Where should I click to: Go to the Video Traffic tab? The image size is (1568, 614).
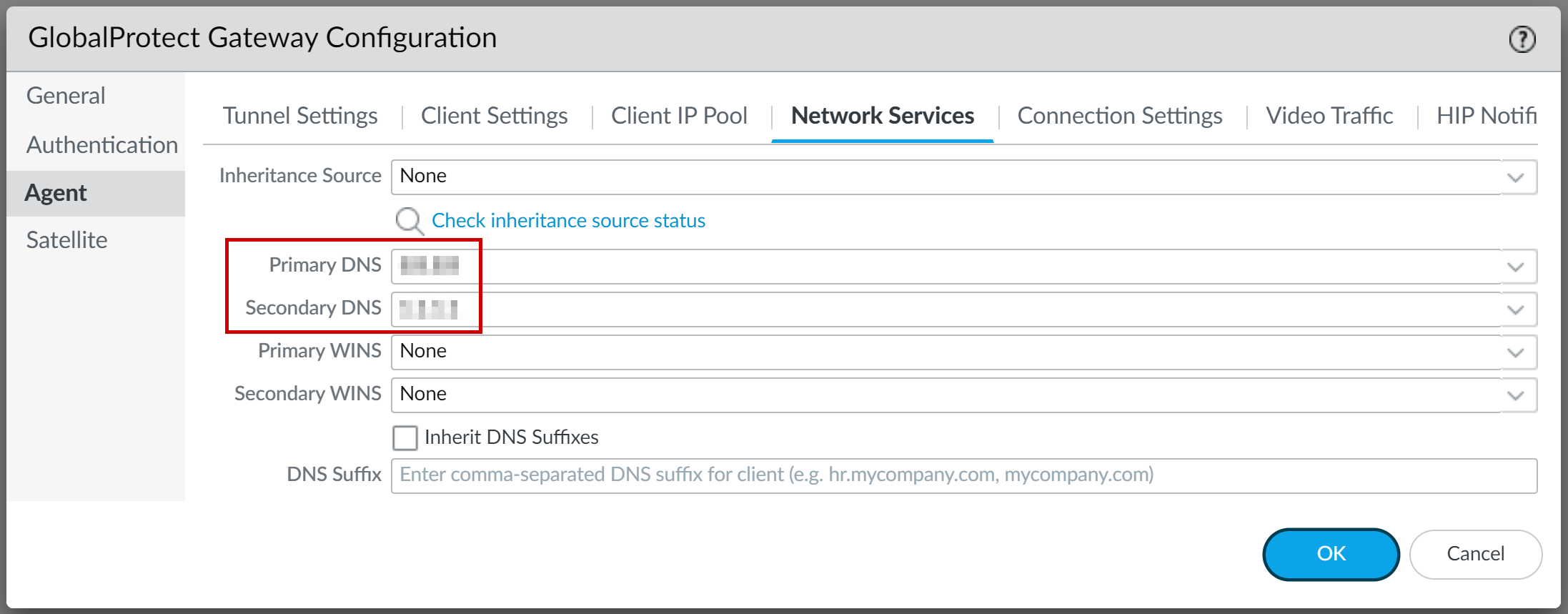point(1329,116)
